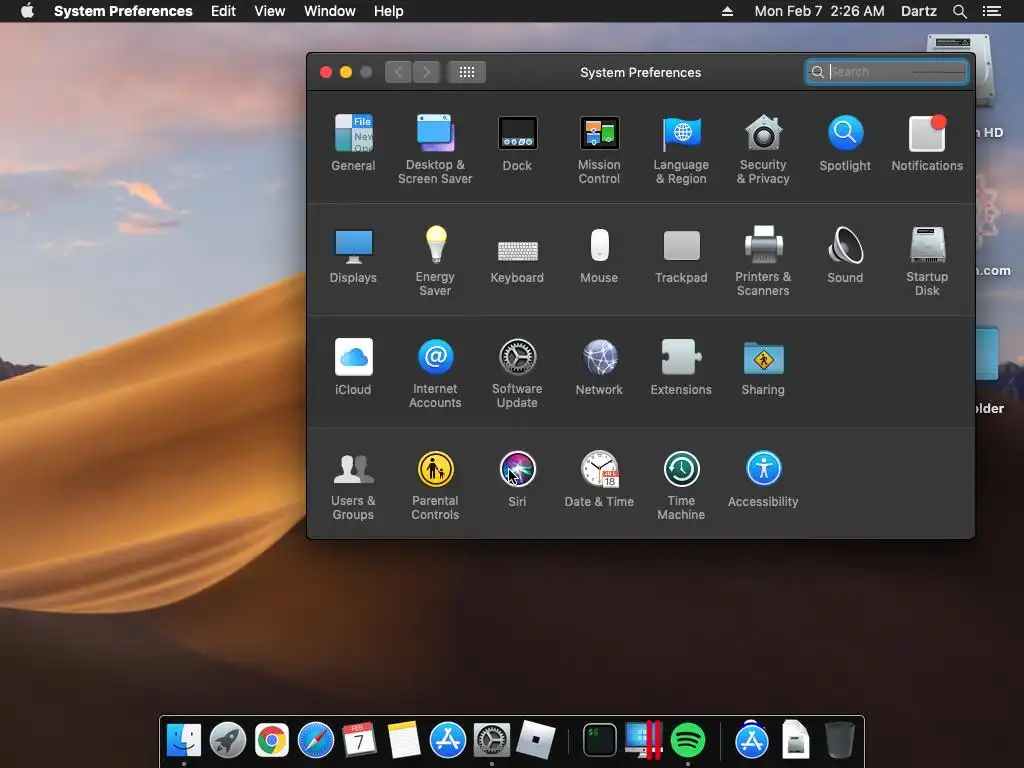The height and width of the screenshot is (768, 1024).
Task: Open Launchpad from the Dock
Action: pos(228,741)
